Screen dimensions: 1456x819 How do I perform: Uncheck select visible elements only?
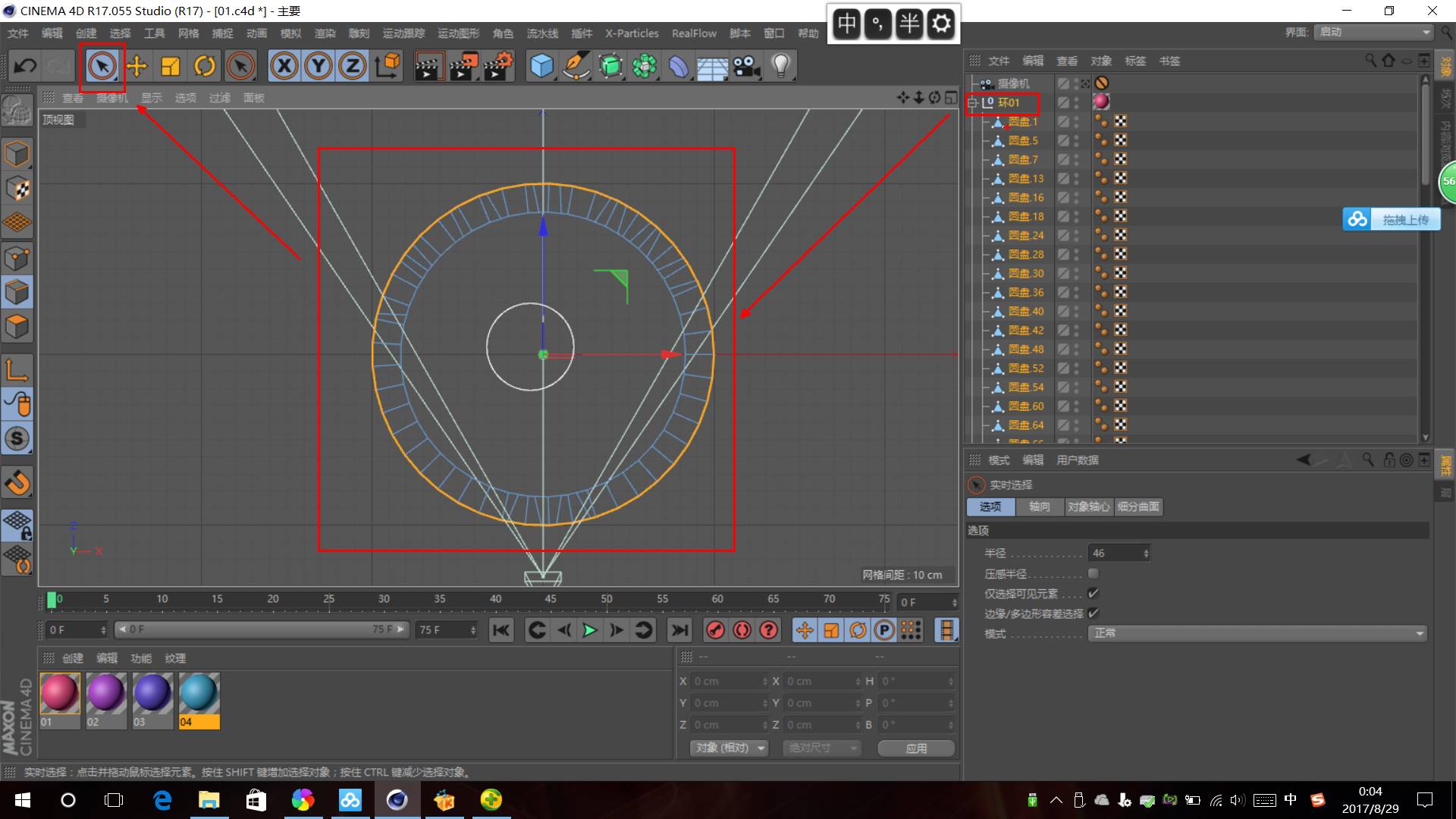(x=1093, y=593)
